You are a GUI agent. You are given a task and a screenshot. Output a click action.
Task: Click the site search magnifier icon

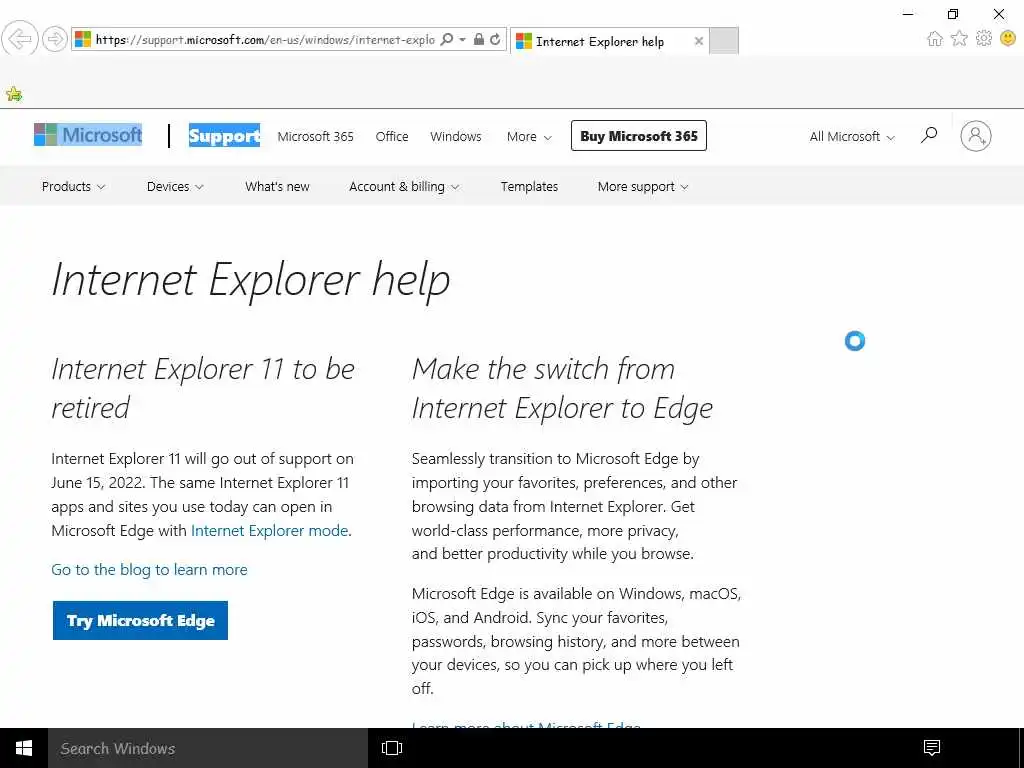point(929,136)
